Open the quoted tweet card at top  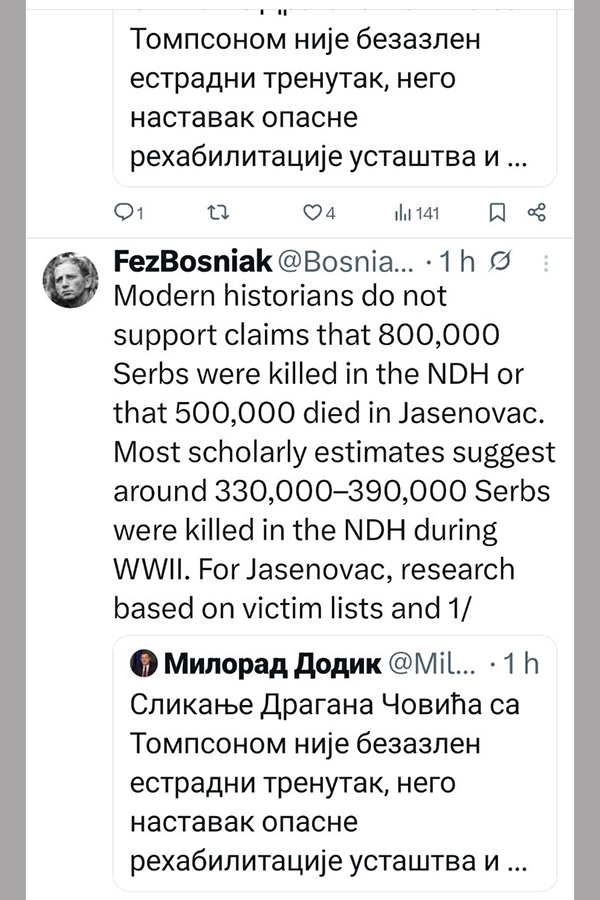click(x=334, y=100)
